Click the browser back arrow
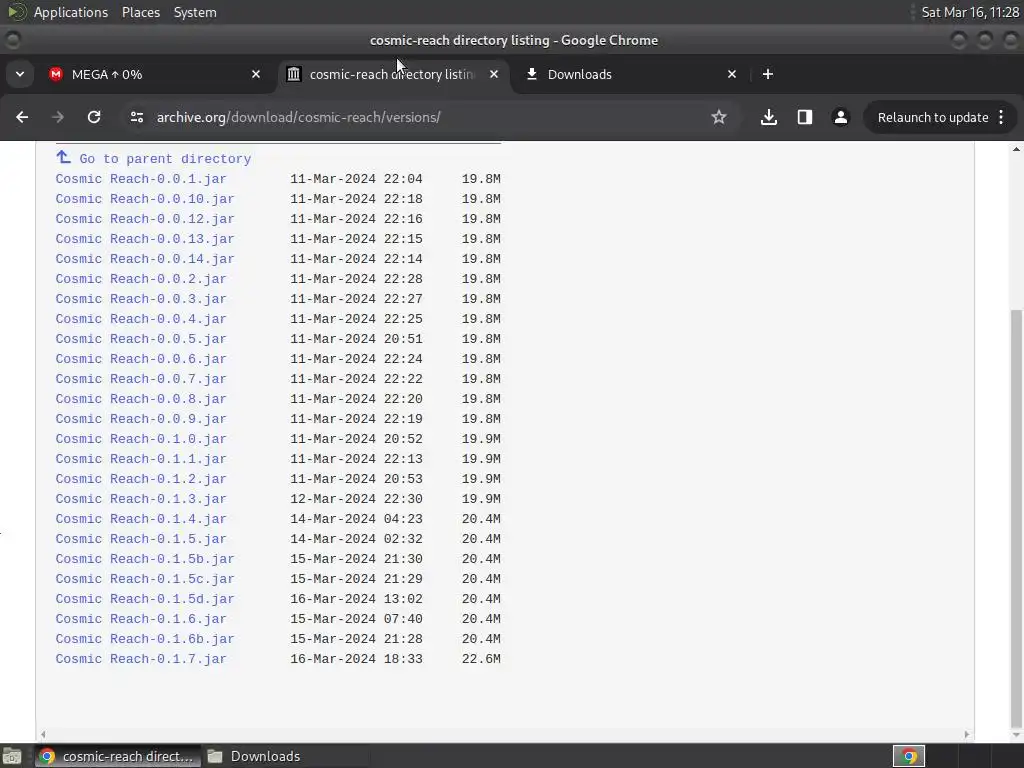Image resolution: width=1024 pixels, height=768 pixels. [x=22, y=118]
